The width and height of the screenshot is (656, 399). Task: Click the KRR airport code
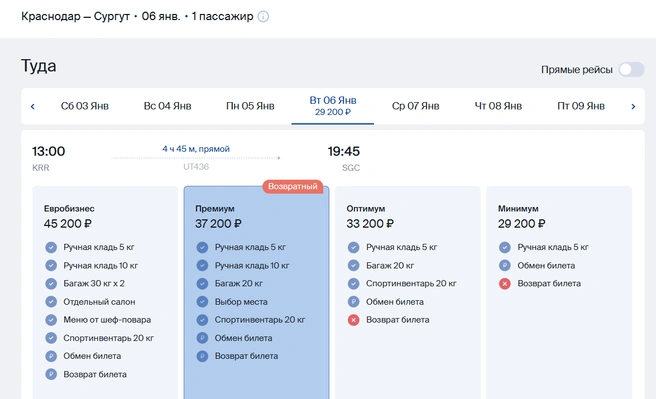(x=41, y=168)
